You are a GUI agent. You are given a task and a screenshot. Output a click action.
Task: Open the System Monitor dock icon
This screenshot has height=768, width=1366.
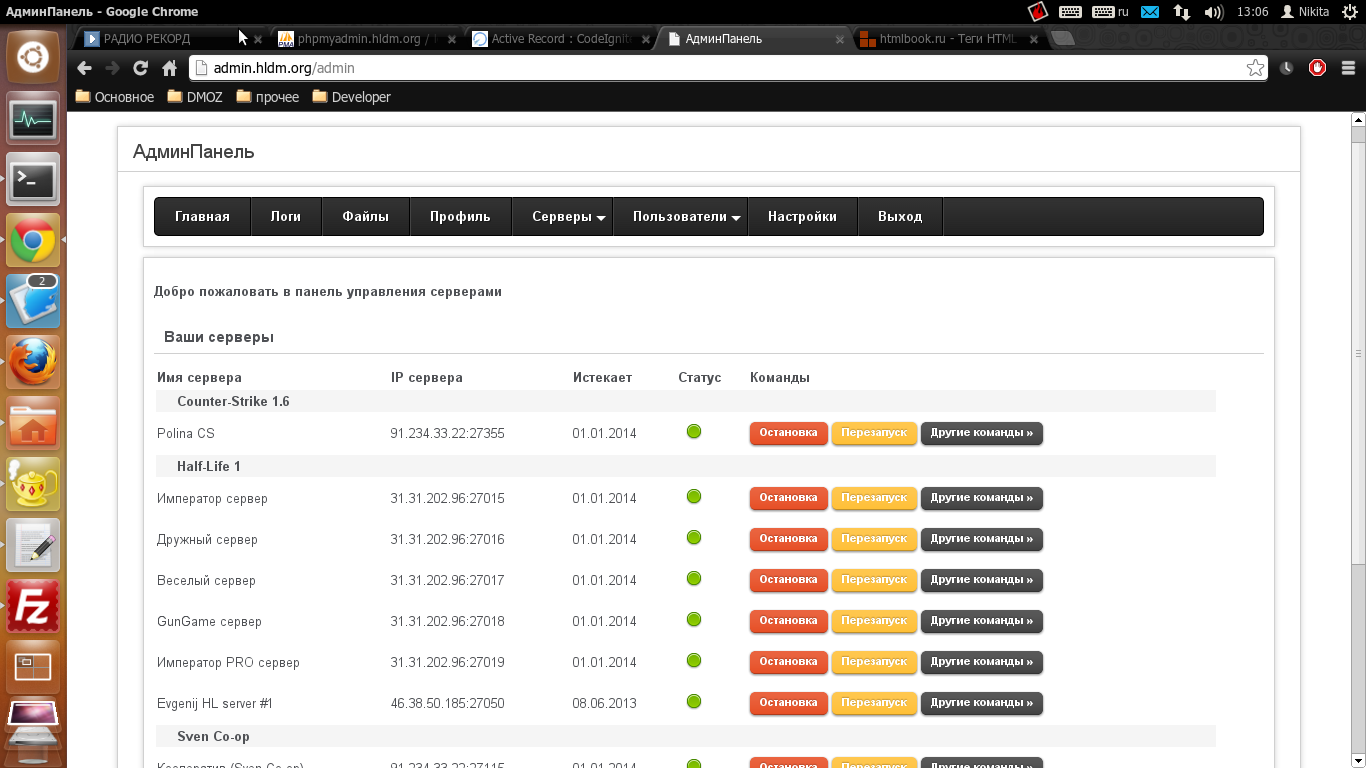(33, 120)
